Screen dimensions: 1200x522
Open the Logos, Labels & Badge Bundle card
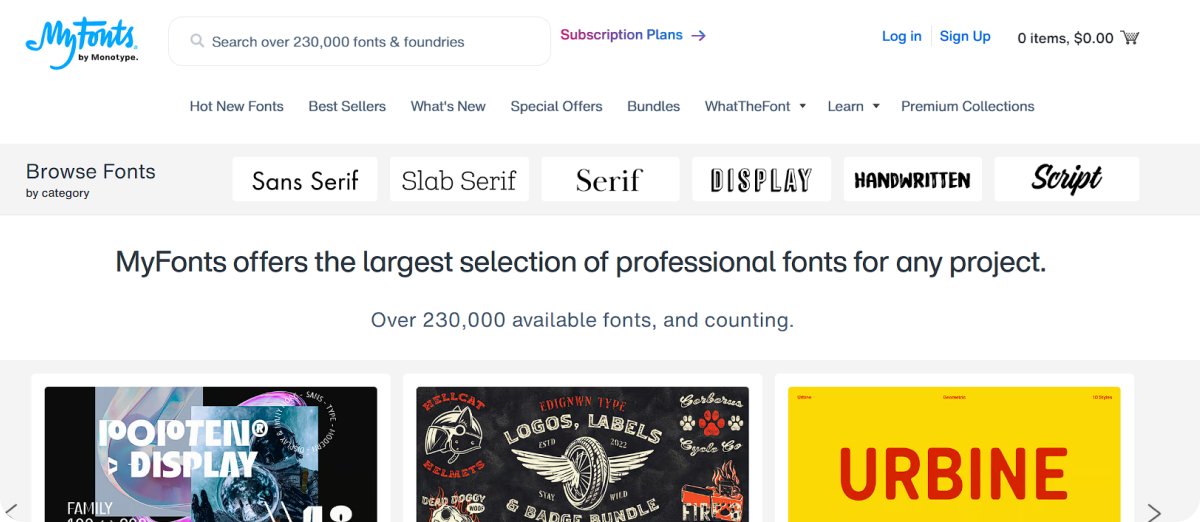(582, 455)
